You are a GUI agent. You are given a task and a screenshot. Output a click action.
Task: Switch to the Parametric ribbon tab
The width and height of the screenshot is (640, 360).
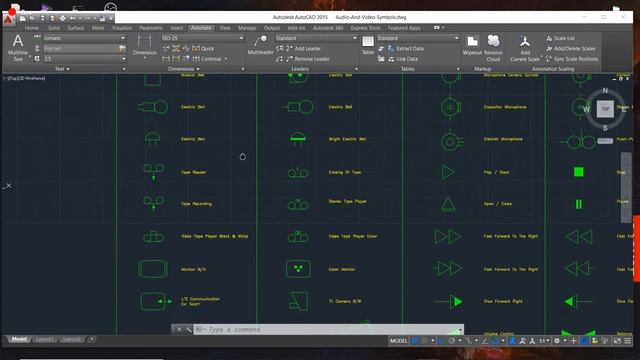click(x=151, y=28)
